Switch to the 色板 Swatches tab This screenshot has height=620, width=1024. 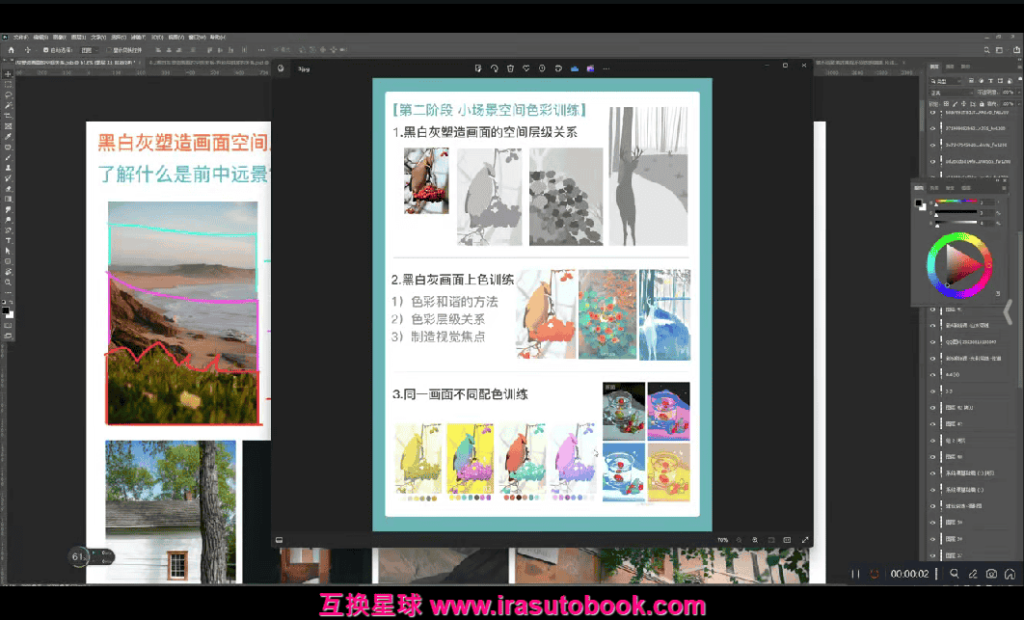[x=935, y=188]
